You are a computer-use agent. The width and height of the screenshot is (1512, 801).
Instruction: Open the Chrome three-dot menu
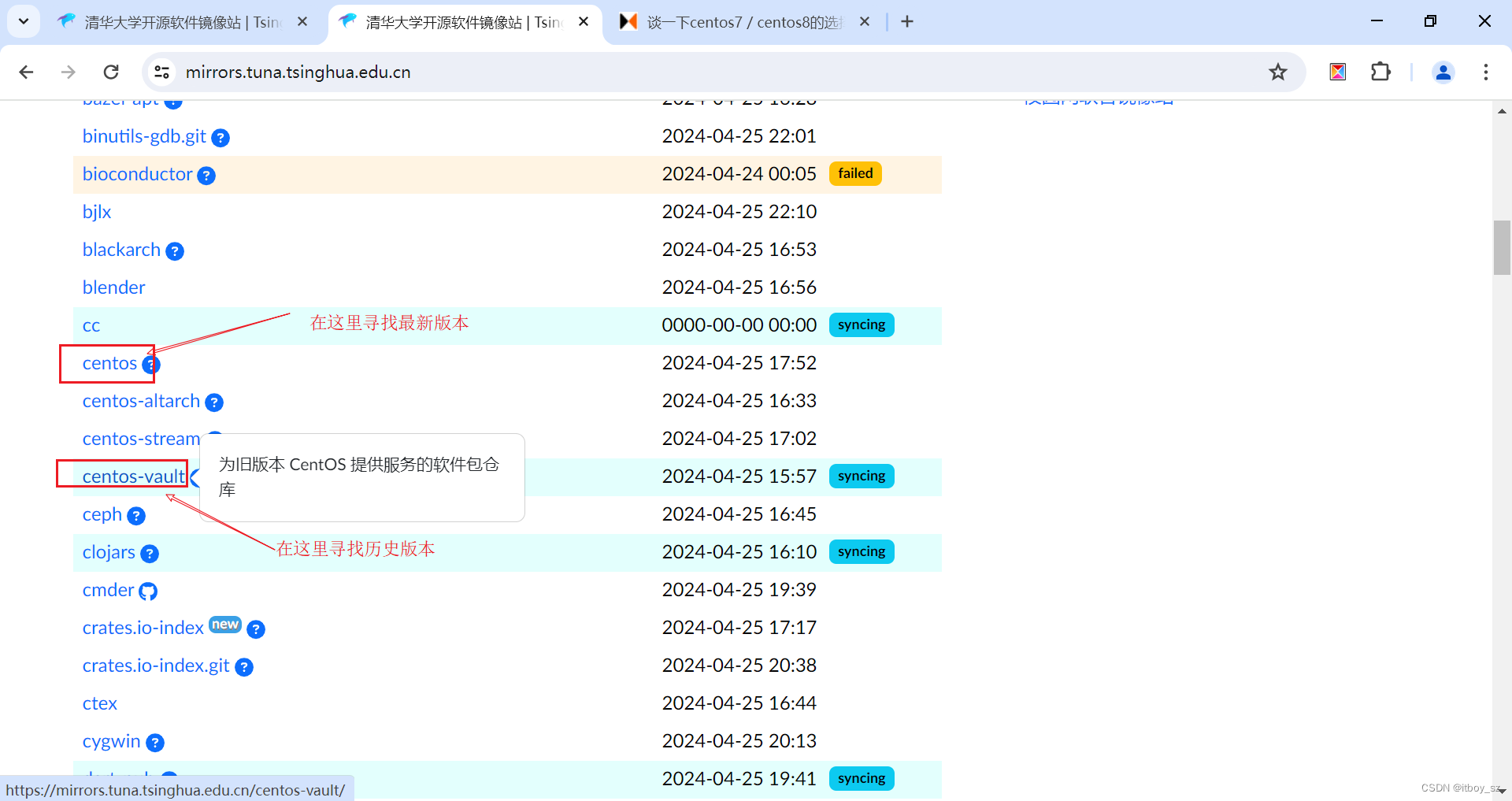(x=1485, y=72)
